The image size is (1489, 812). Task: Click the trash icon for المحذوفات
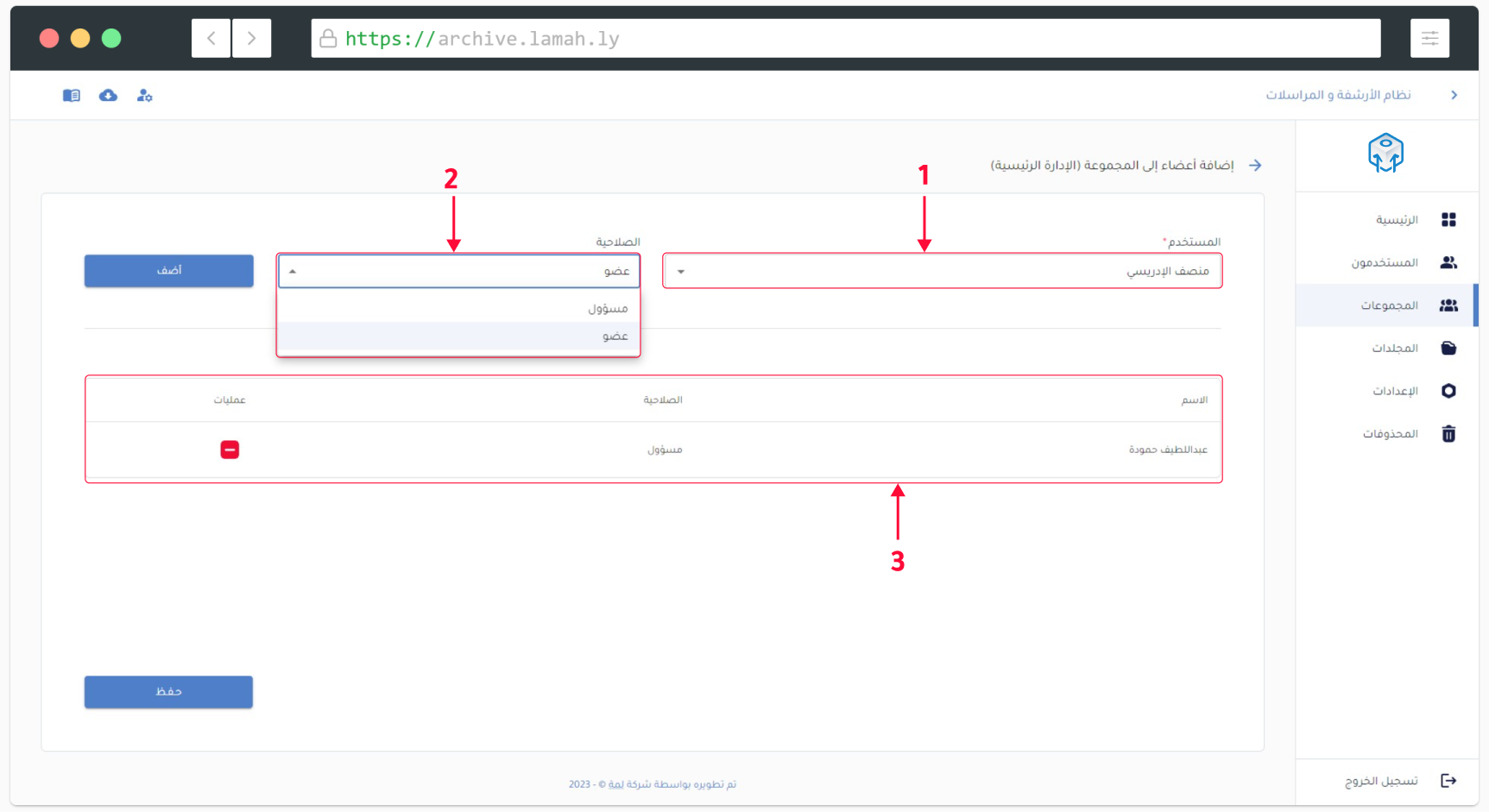1448,434
